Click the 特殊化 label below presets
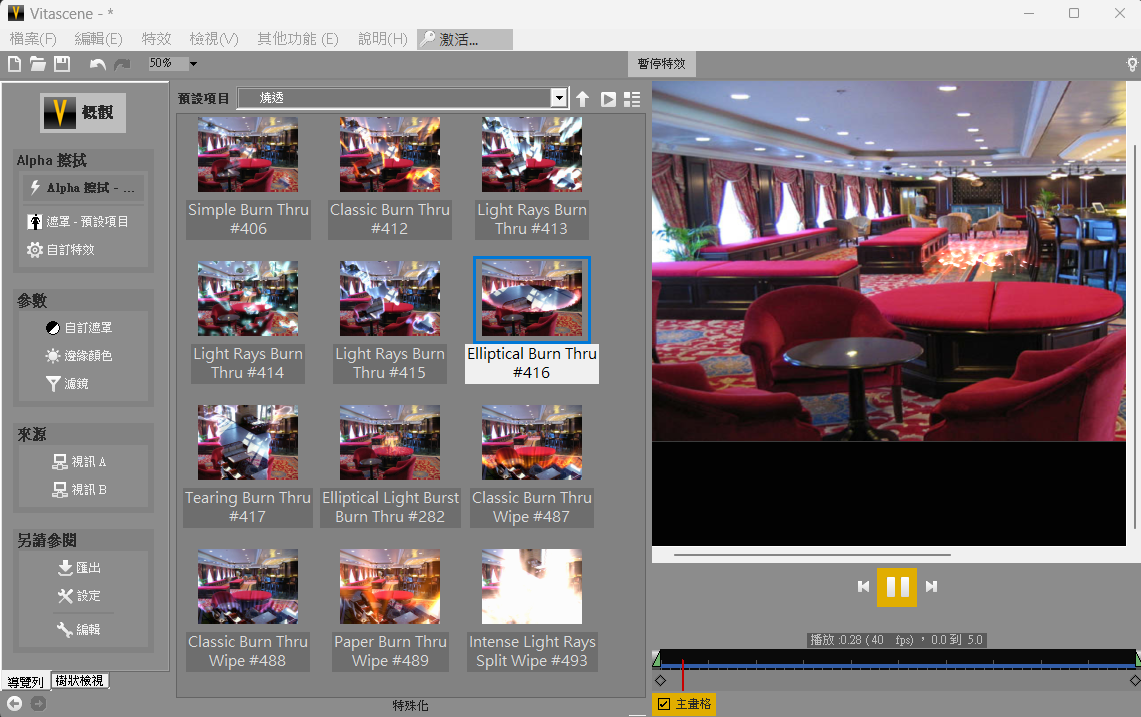1141x717 pixels. pos(410,705)
